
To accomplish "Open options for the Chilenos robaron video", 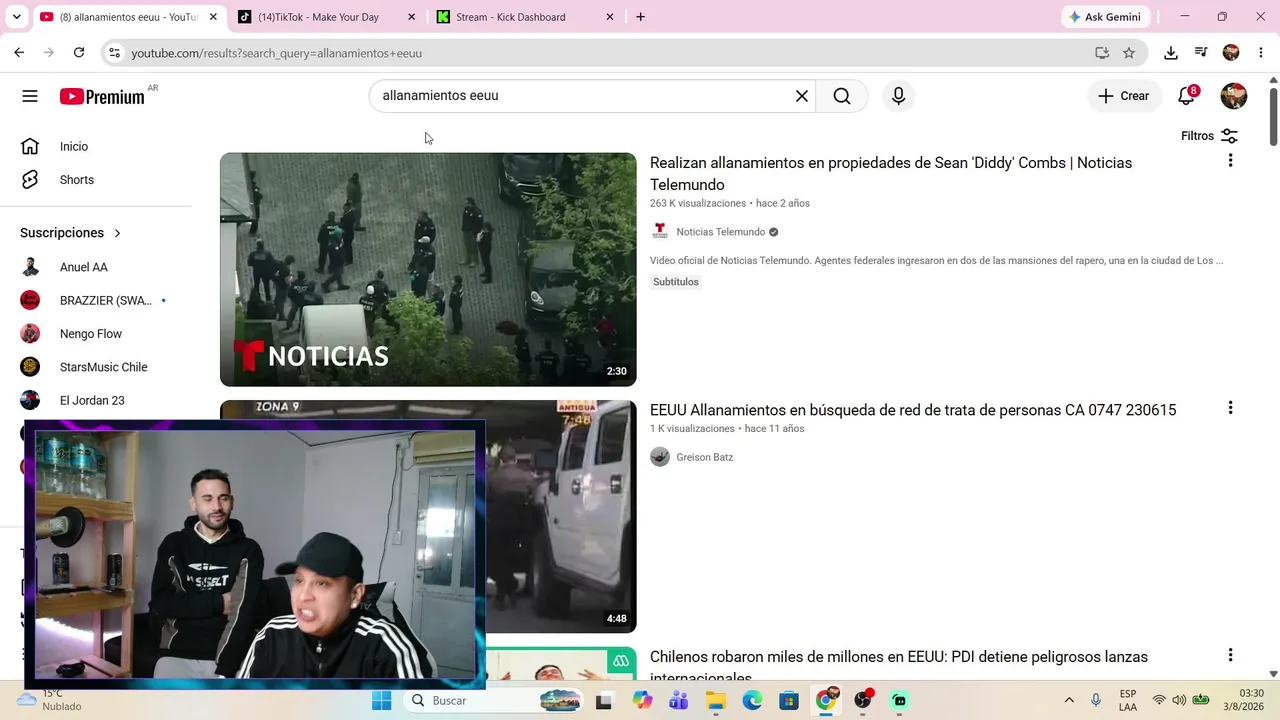I will (x=1230, y=655).
